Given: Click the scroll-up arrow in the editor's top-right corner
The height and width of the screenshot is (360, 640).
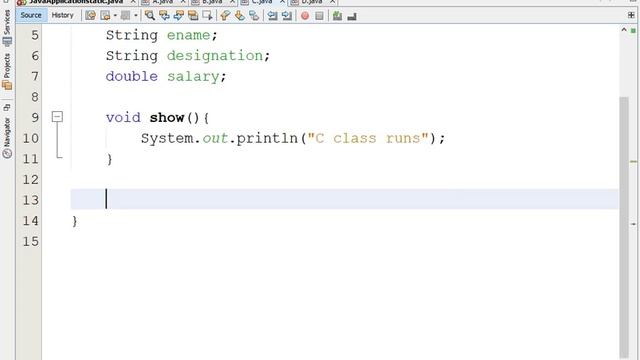Looking at the screenshot, I should (624, 30).
